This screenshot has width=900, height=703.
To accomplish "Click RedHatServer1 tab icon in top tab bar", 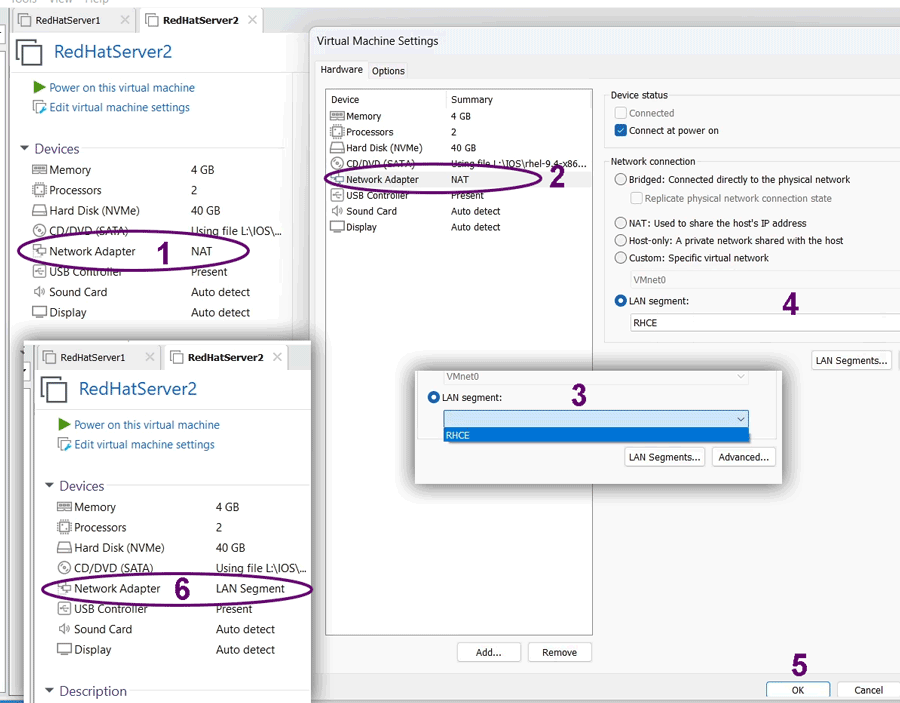I will pyautogui.click(x=24, y=20).
